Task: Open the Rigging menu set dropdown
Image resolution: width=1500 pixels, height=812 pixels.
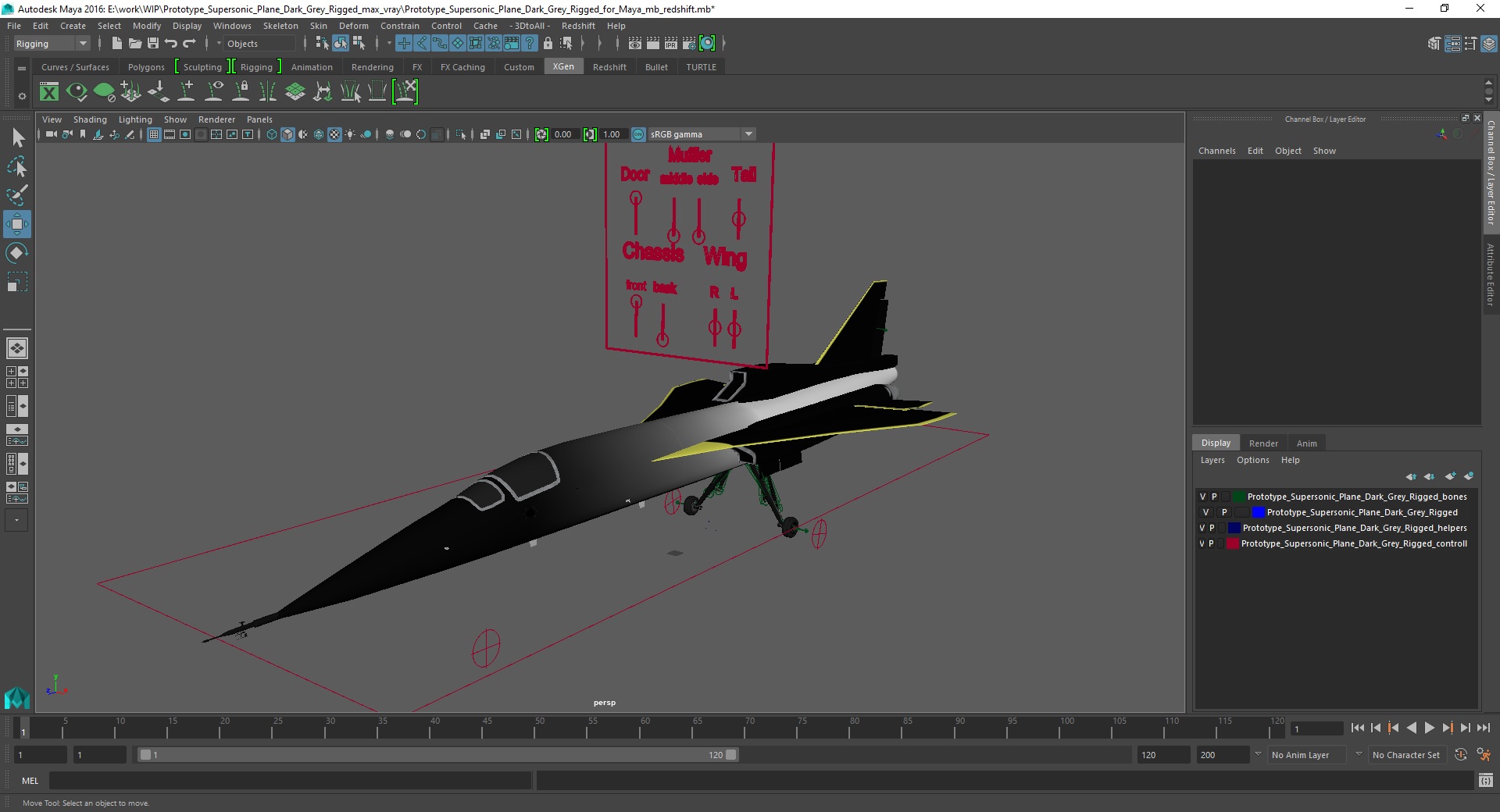Action: [x=52, y=44]
